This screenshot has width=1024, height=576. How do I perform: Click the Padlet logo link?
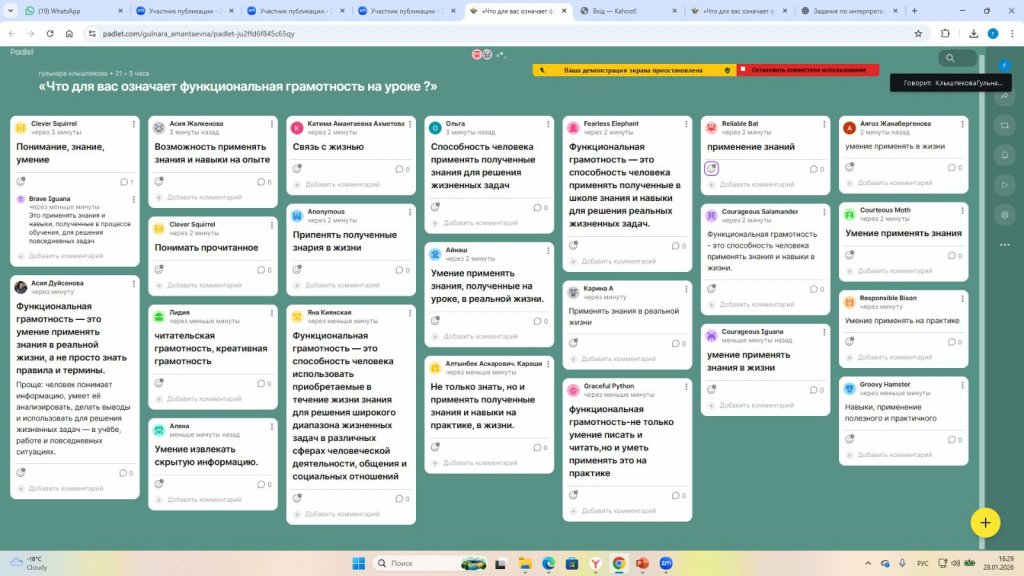(x=22, y=51)
